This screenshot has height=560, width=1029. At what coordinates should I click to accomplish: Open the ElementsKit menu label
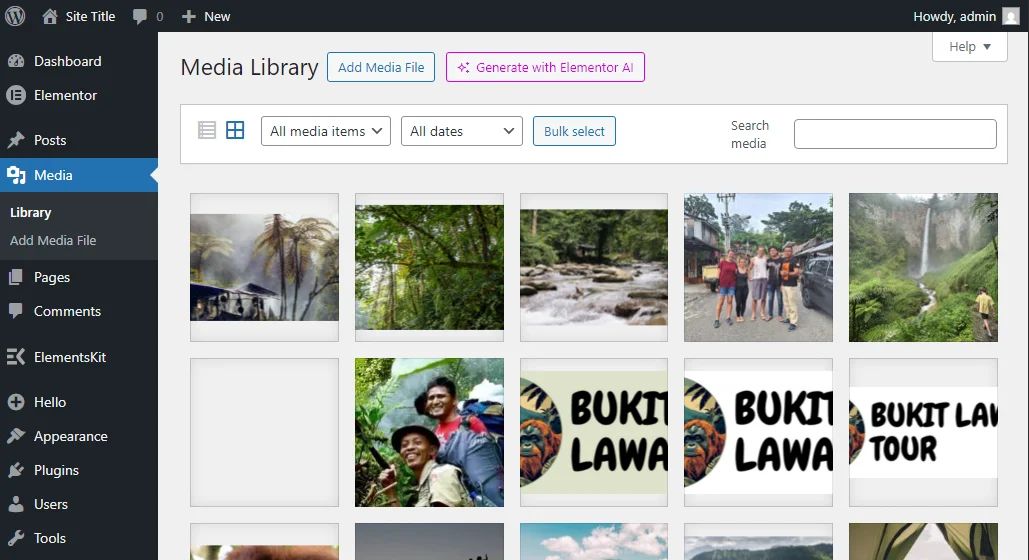[70, 357]
